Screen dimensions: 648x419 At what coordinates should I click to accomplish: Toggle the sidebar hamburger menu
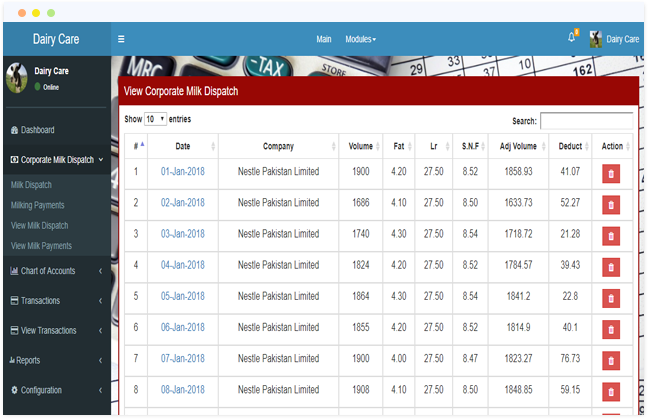pyautogui.click(x=121, y=39)
